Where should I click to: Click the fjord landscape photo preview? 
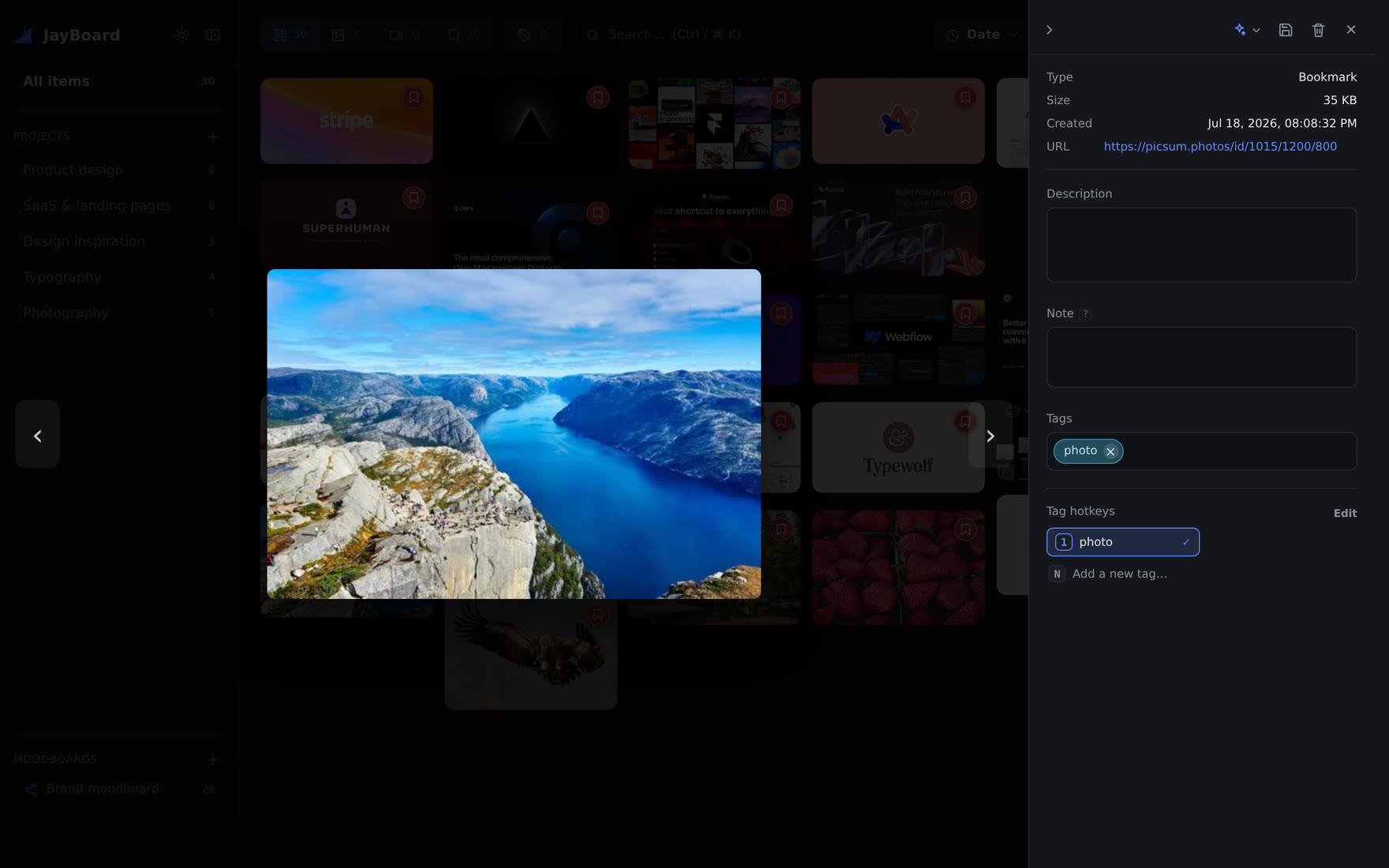(514, 434)
